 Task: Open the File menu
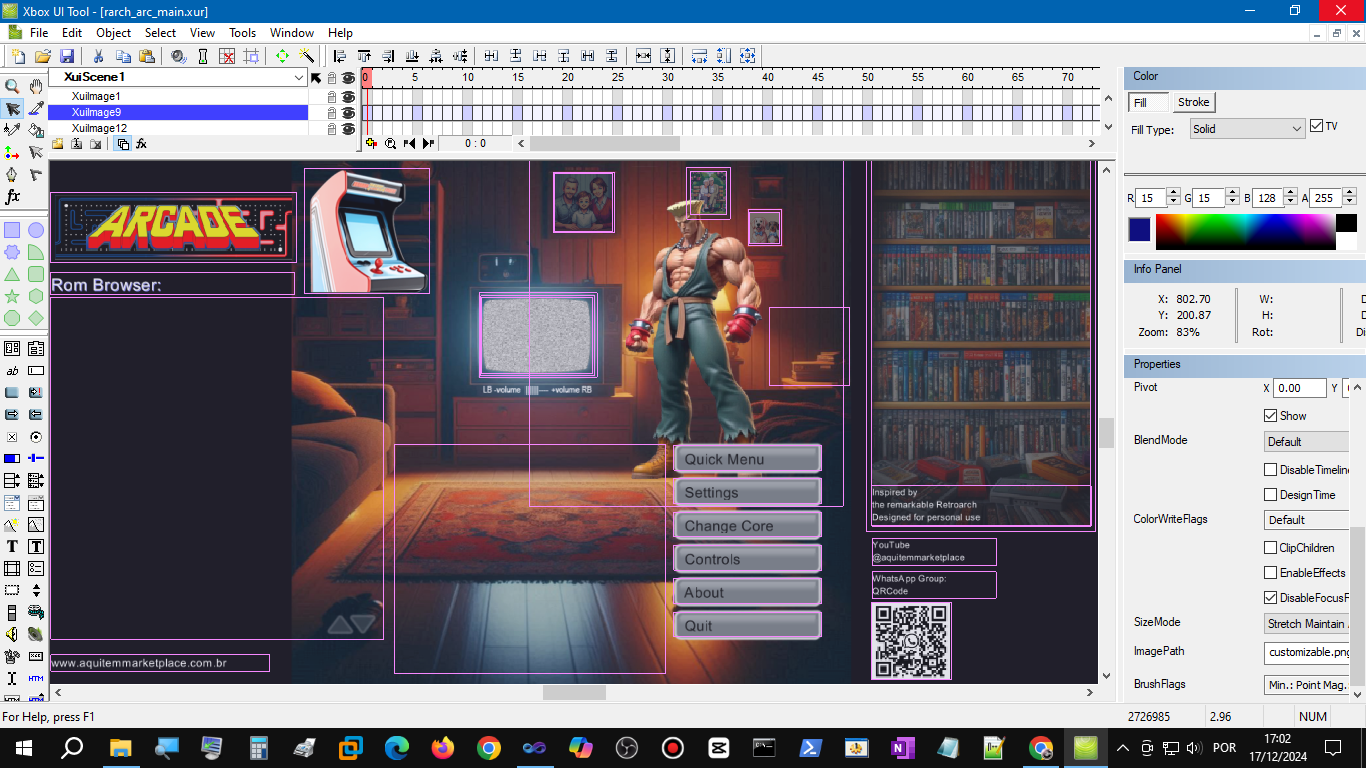pos(38,33)
